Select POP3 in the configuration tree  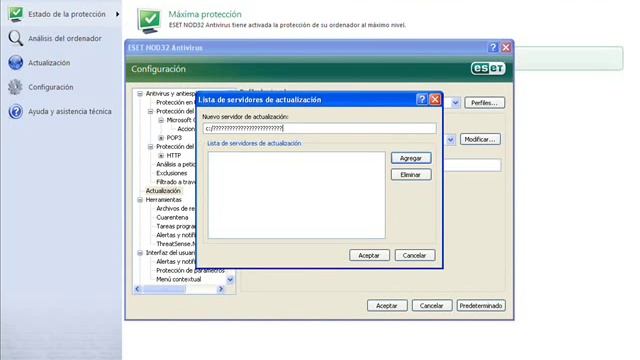174,138
